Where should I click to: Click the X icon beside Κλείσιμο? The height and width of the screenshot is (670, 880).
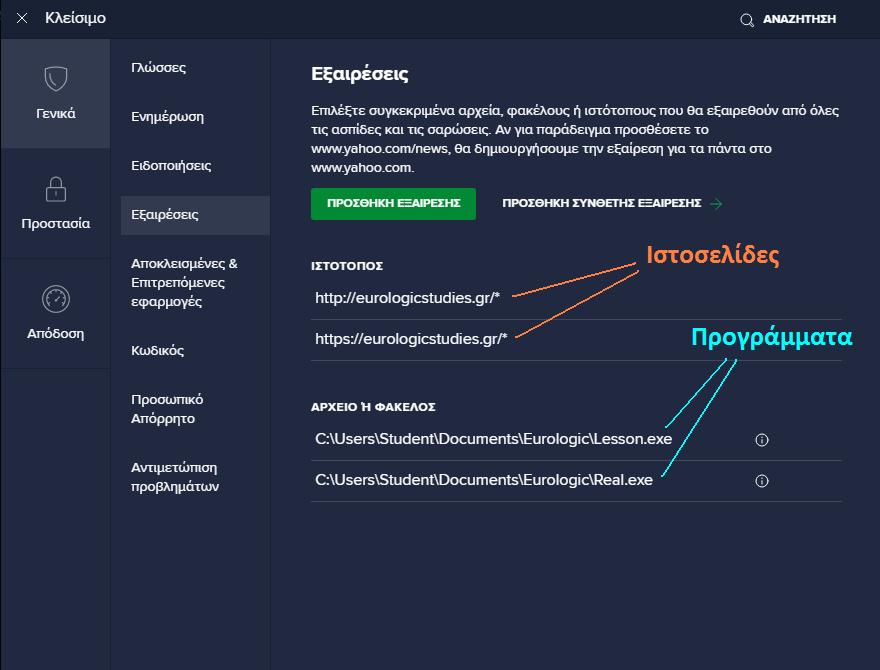click(22, 17)
